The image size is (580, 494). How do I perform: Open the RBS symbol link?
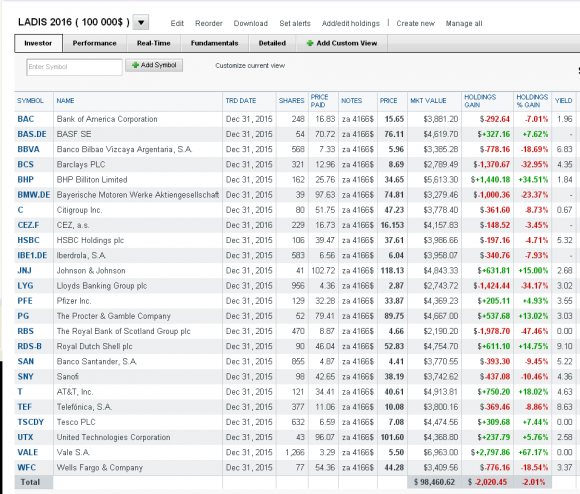click(x=26, y=331)
